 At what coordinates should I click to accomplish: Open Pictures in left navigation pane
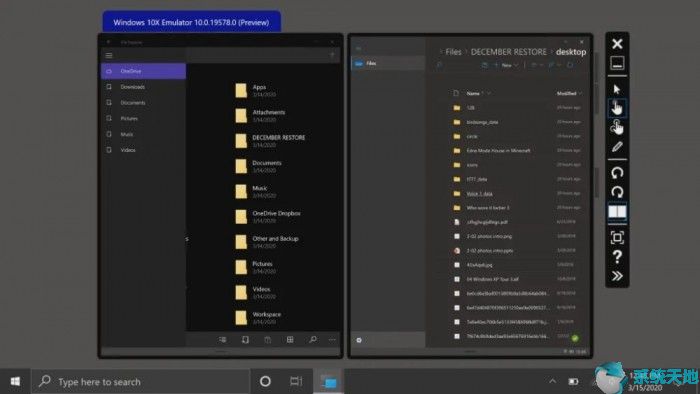143,118
